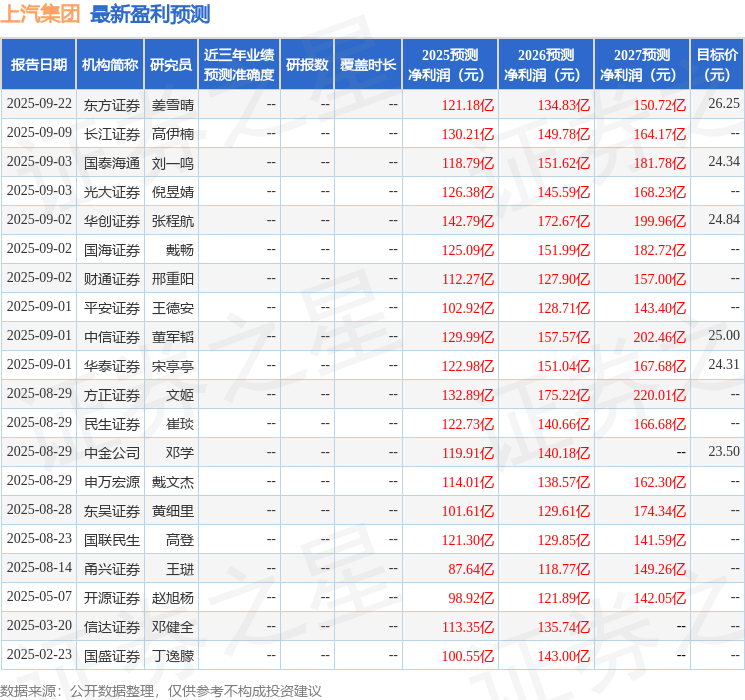Click the 202.46亿 profit value
This screenshot has height=700, width=745.
(659, 337)
